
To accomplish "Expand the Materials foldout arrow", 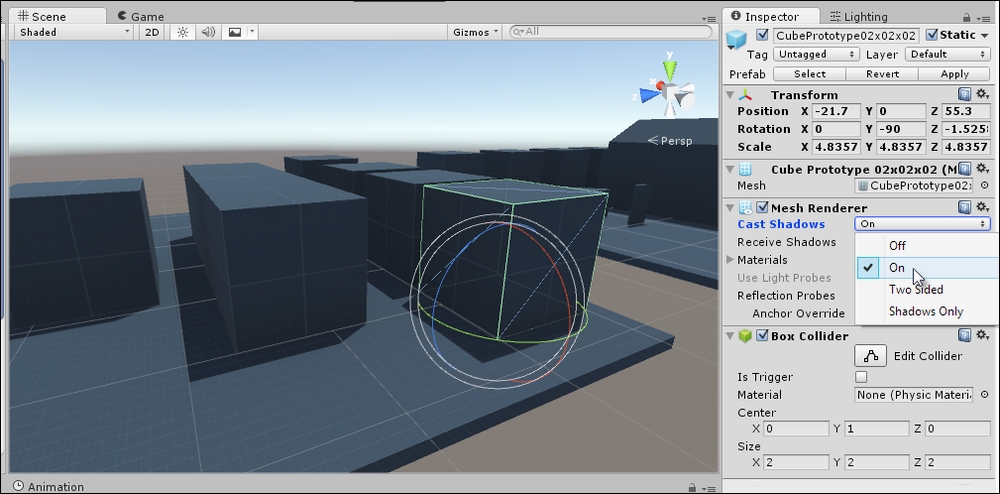I will [731, 260].
